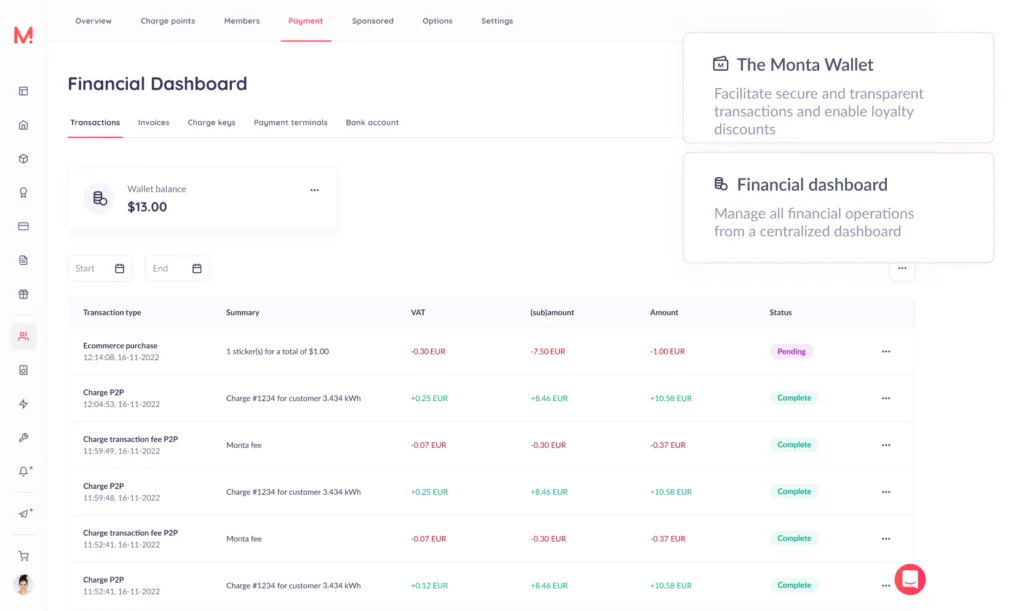Open the user profile avatar

coord(24,584)
